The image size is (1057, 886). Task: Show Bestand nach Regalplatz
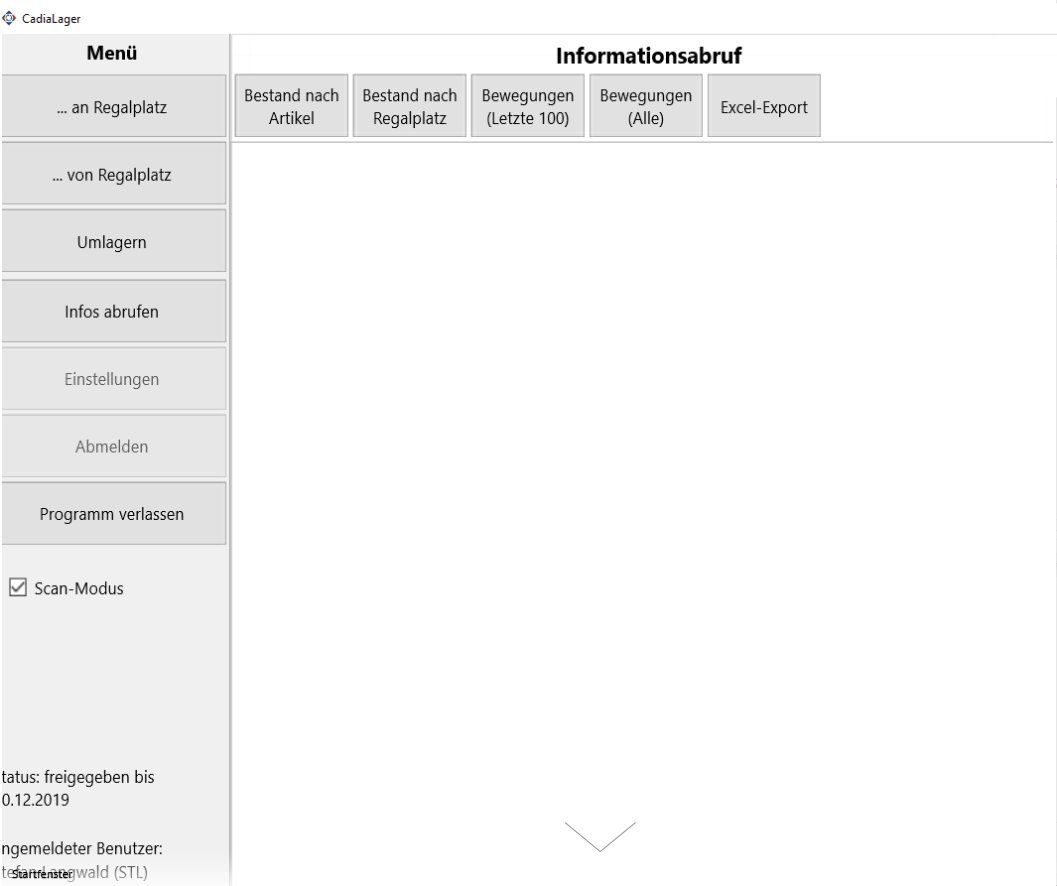(x=410, y=107)
